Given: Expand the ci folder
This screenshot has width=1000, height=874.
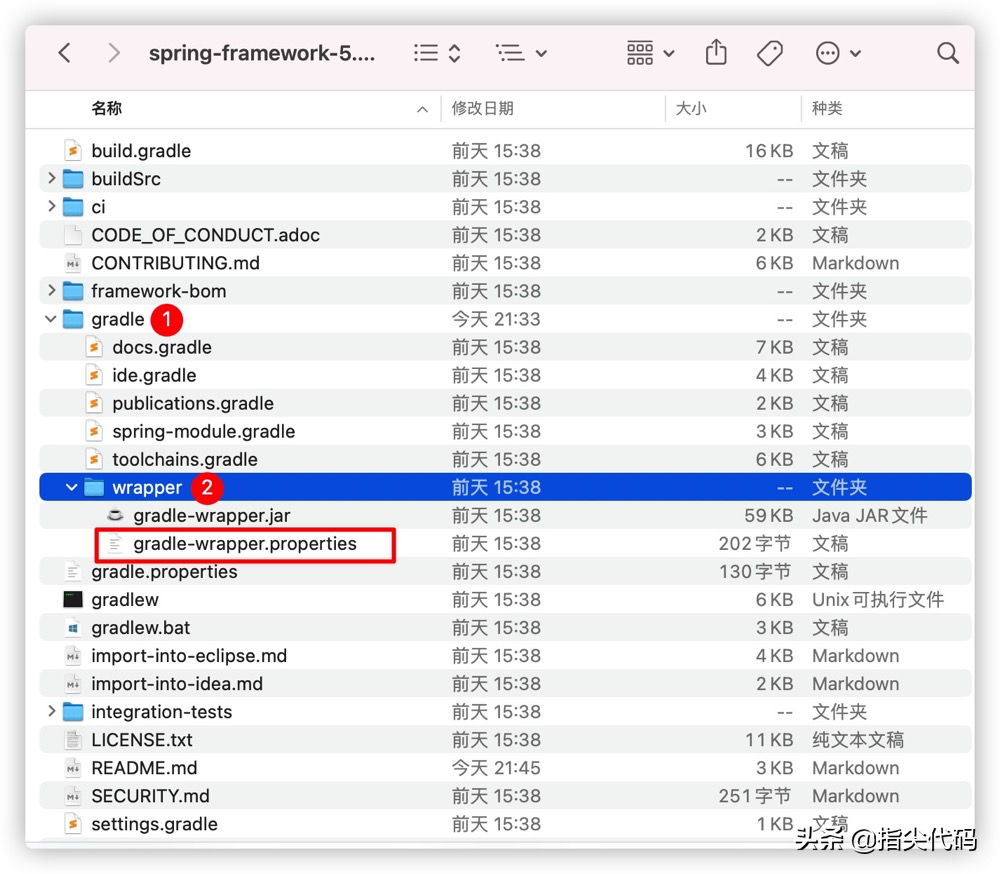Looking at the screenshot, I should (52, 206).
